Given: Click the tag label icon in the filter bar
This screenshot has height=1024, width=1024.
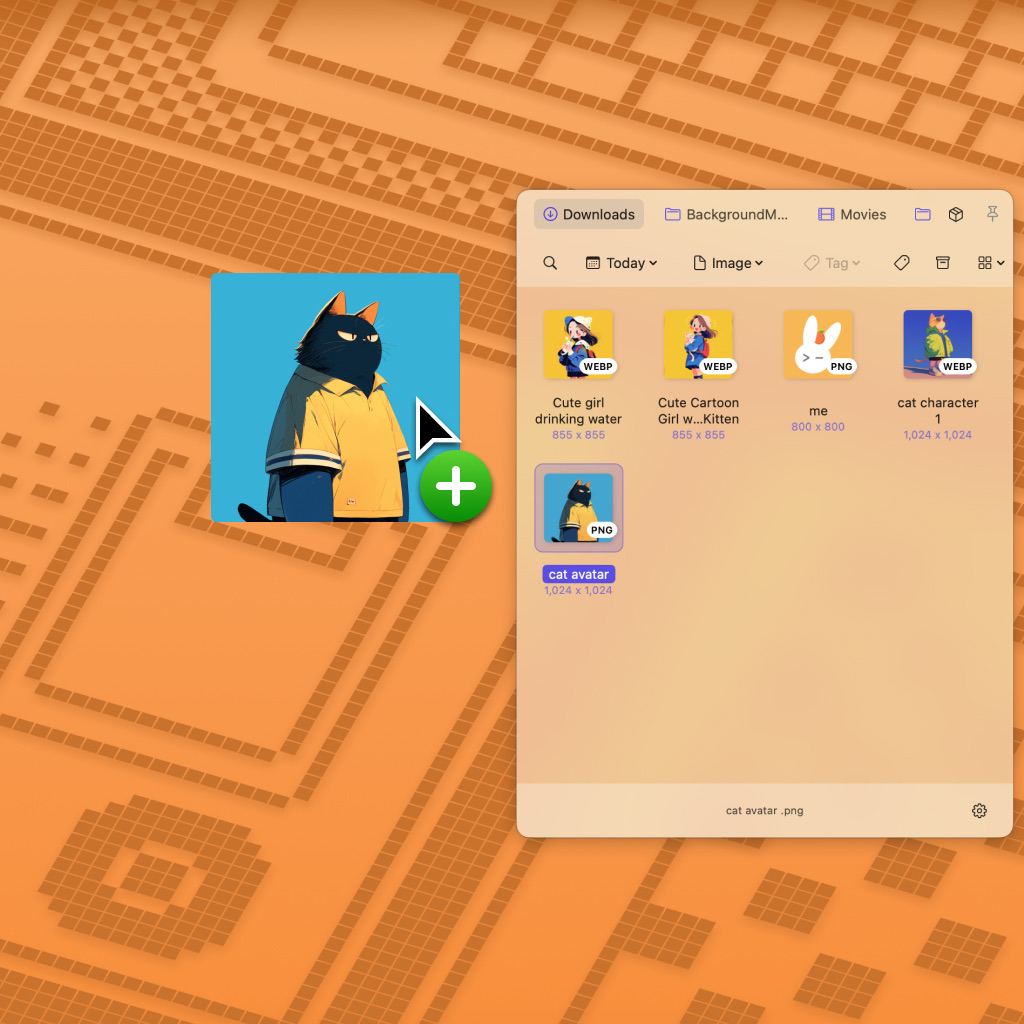Looking at the screenshot, I should click(x=901, y=262).
